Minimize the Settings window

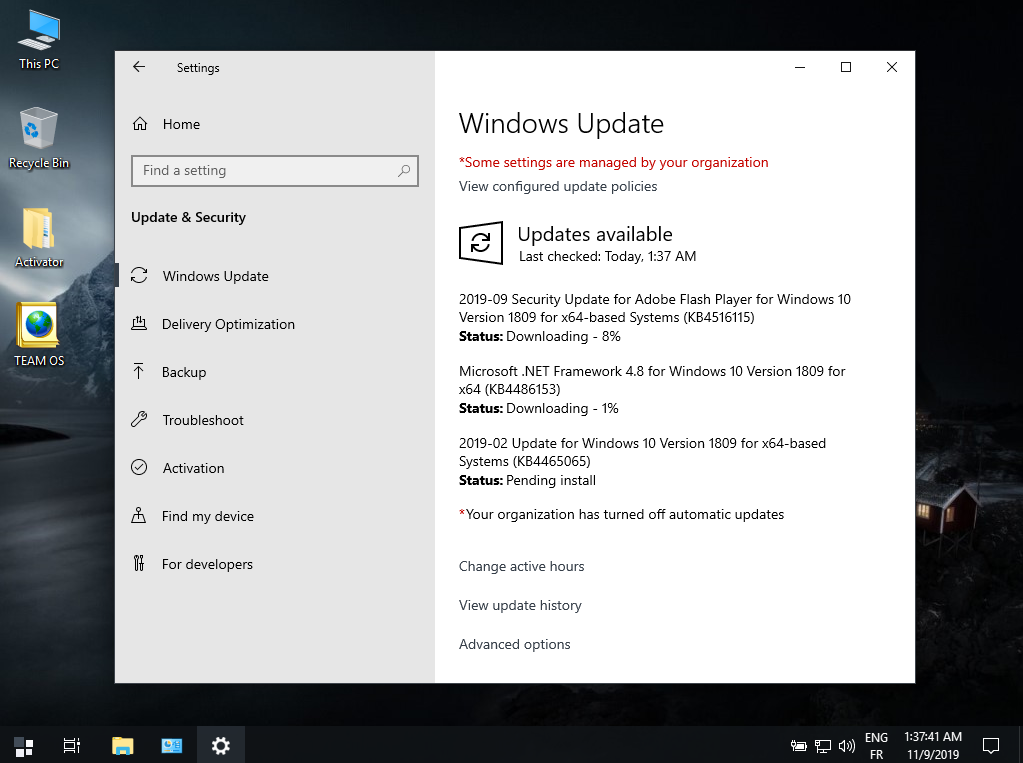tap(800, 67)
